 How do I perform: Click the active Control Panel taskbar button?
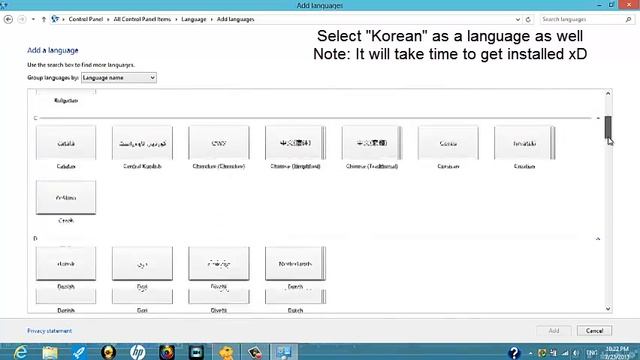pyautogui.click(x=284, y=352)
